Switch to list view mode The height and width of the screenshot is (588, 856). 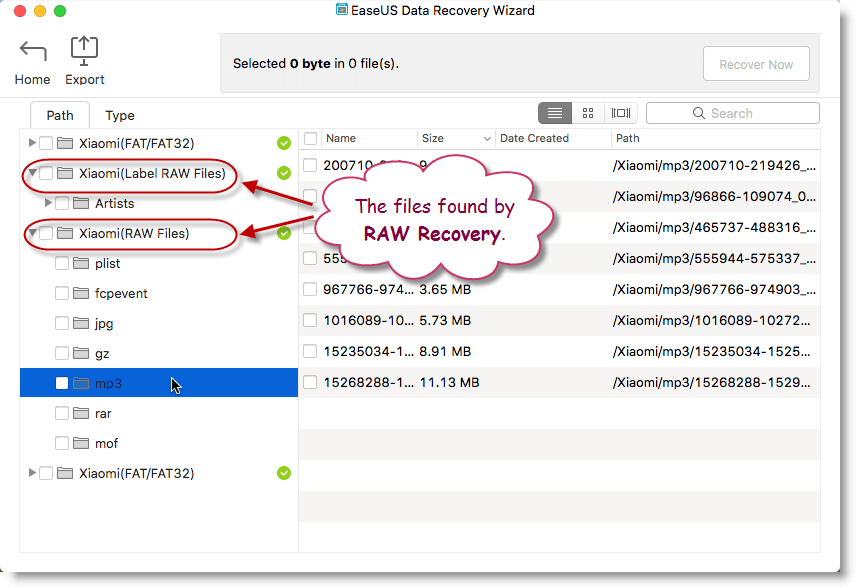[x=555, y=113]
